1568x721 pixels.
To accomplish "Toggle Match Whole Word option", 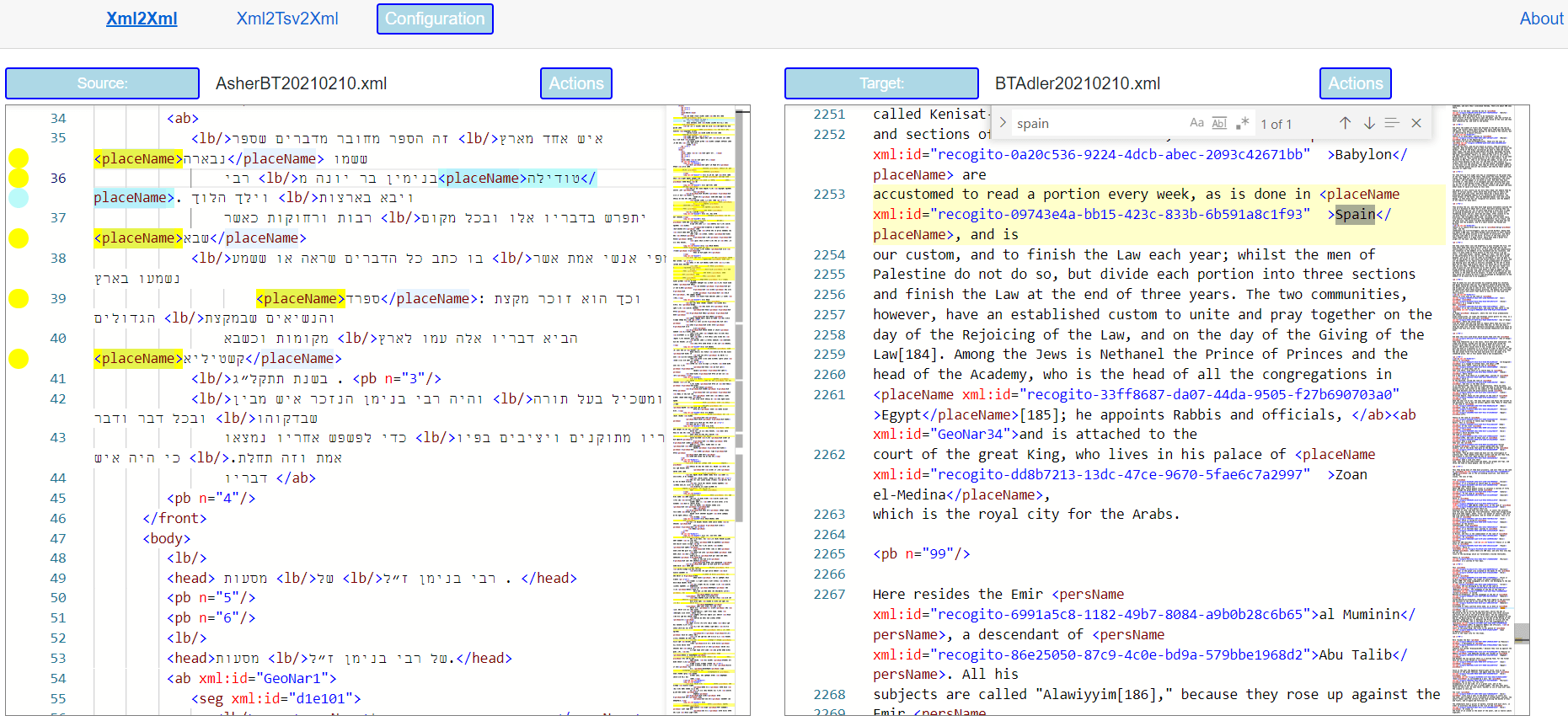I will pyautogui.click(x=1219, y=123).
